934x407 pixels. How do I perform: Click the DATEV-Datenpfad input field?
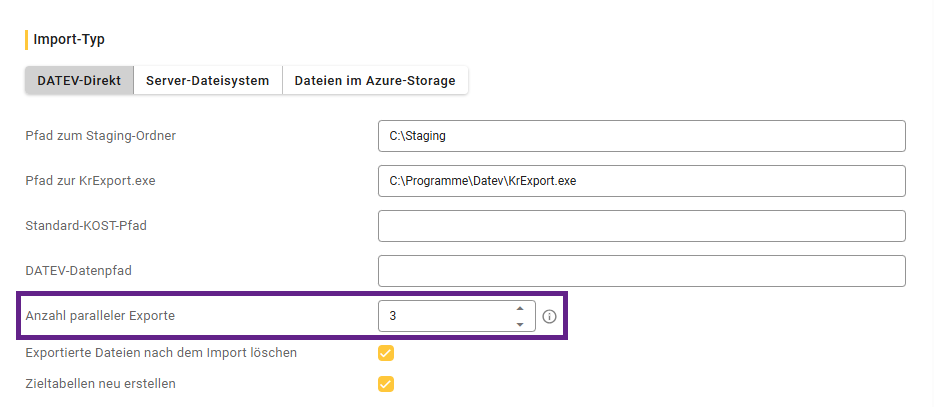[x=642, y=271]
